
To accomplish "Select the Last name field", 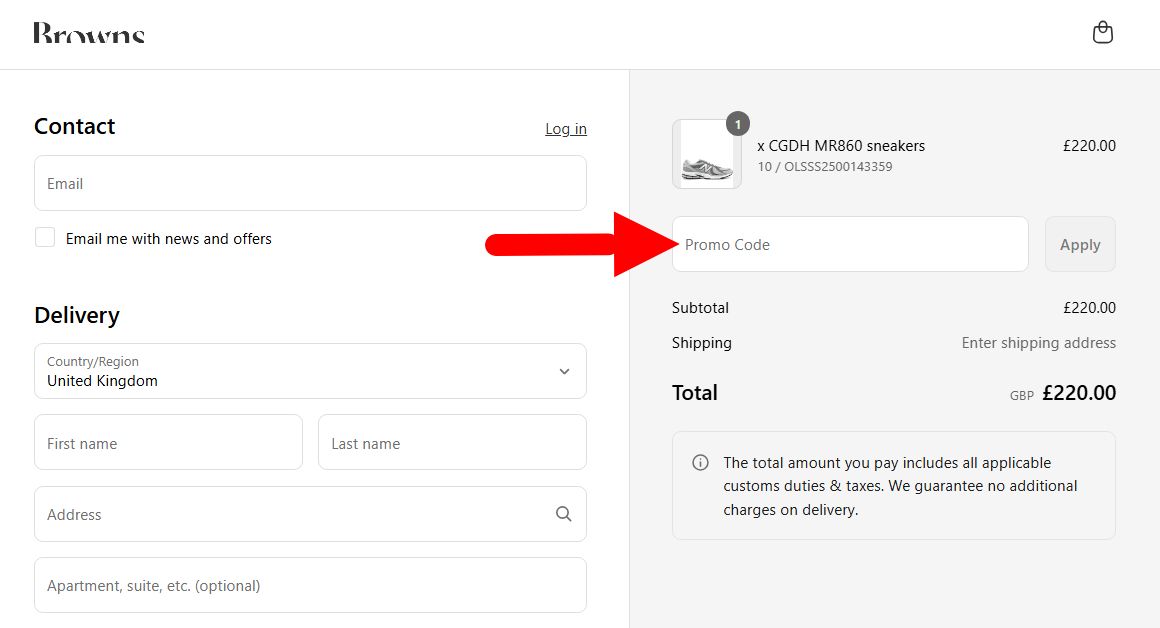I will 452,443.
